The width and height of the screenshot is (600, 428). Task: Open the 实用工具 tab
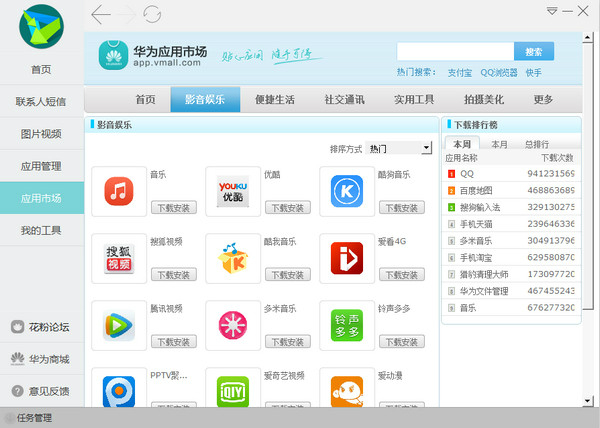(x=414, y=100)
